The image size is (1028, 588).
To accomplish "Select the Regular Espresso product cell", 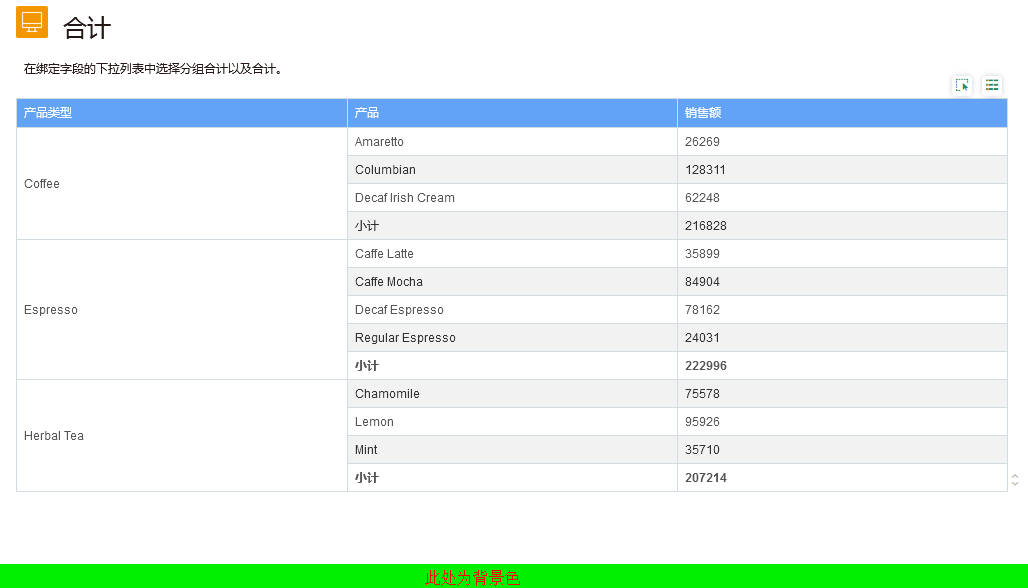I will tap(405, 338).
